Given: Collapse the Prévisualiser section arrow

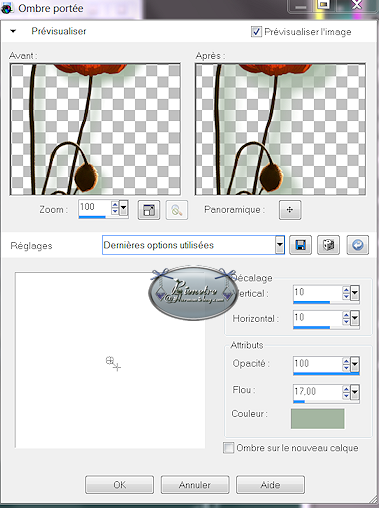Looking at the screenshot, I should click(x=13, y=31).
